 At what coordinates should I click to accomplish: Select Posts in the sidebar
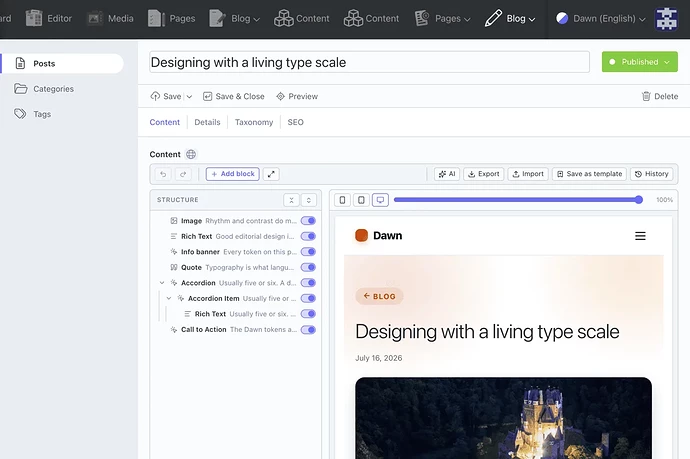(x=62, y=63)
